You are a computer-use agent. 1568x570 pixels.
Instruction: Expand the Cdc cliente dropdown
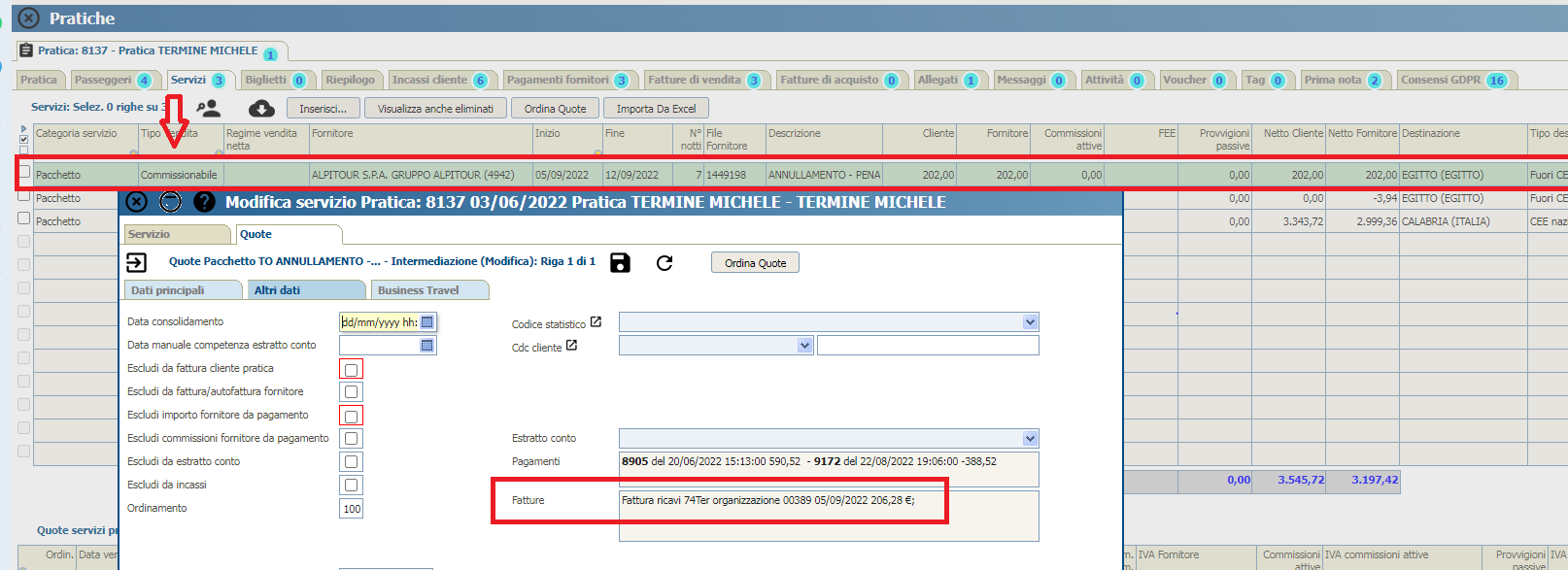tap(804, 346)
